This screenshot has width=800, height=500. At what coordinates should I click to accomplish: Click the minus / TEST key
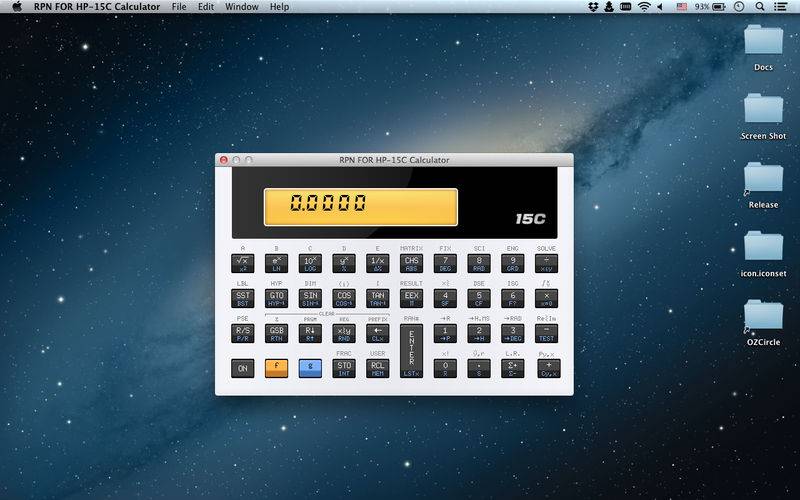coord(546,333)
